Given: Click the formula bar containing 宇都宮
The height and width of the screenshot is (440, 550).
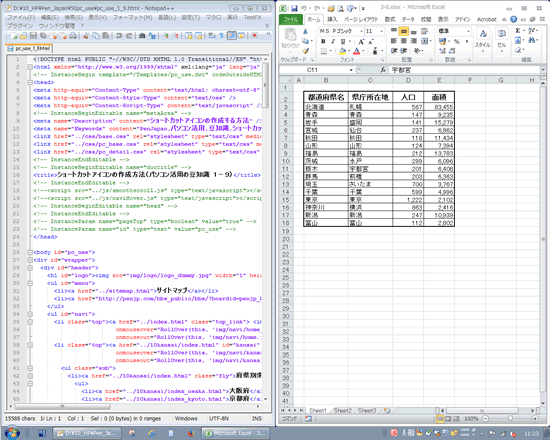Looking at the screenshot, I should pyautogui.click(x=464, y=70).
